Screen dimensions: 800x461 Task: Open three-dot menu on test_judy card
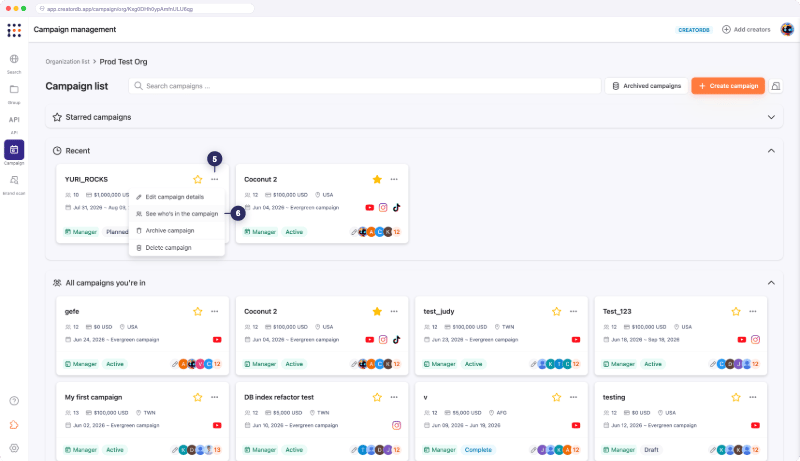[x=573, y=312]
